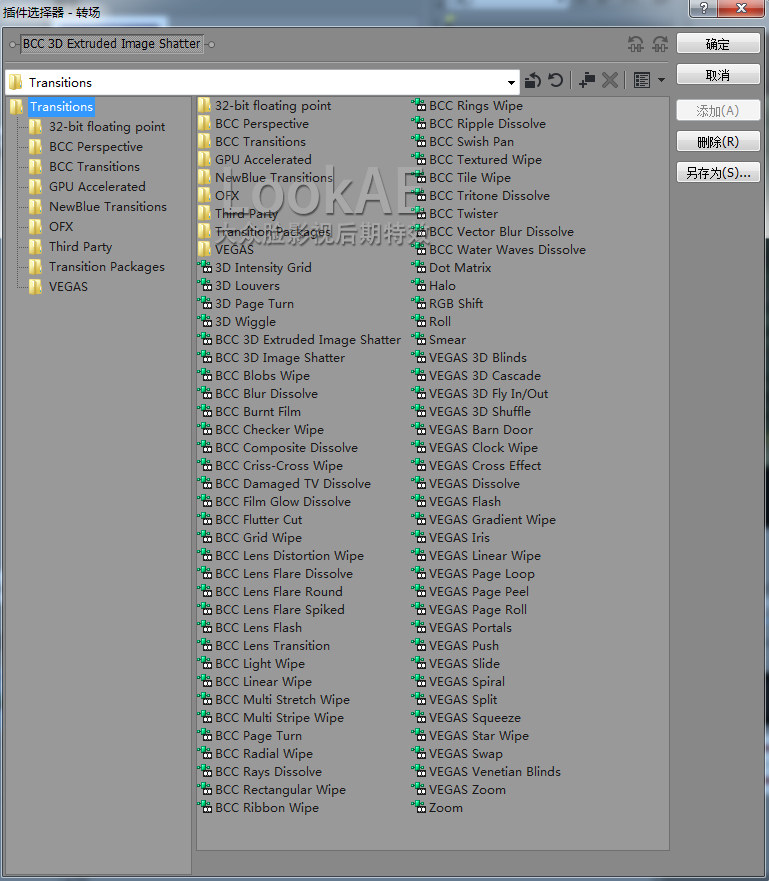
Task: Click the 添加(A) button
Action: pyautogui.click(x=718, y=111)
